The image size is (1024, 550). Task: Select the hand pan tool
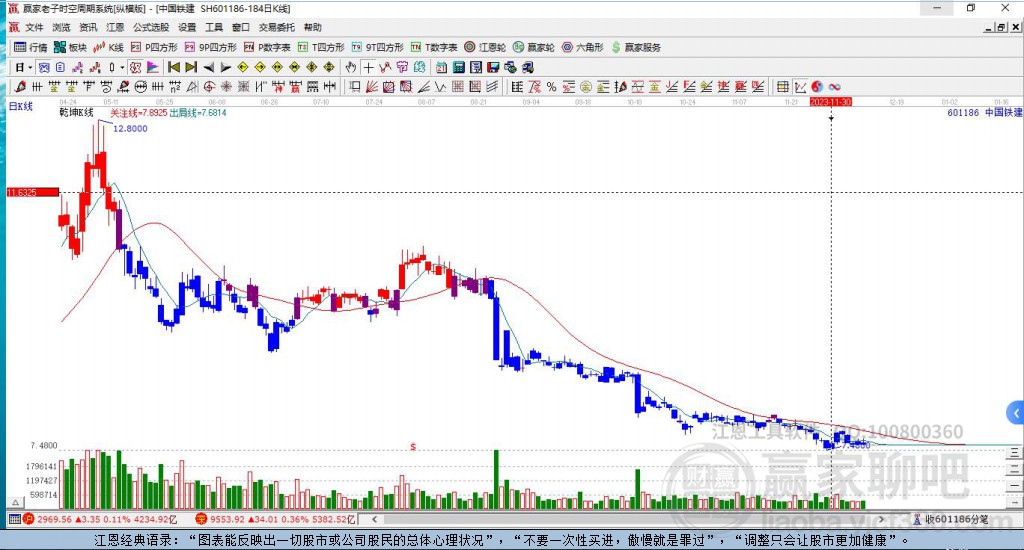pos(351,67)
